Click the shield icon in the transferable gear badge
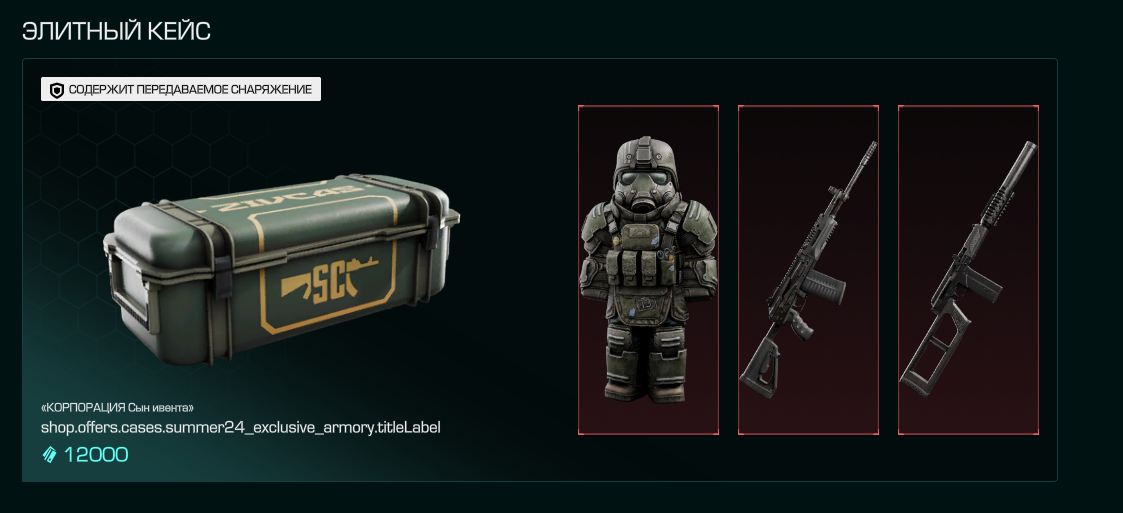 (x=57, y=90)
